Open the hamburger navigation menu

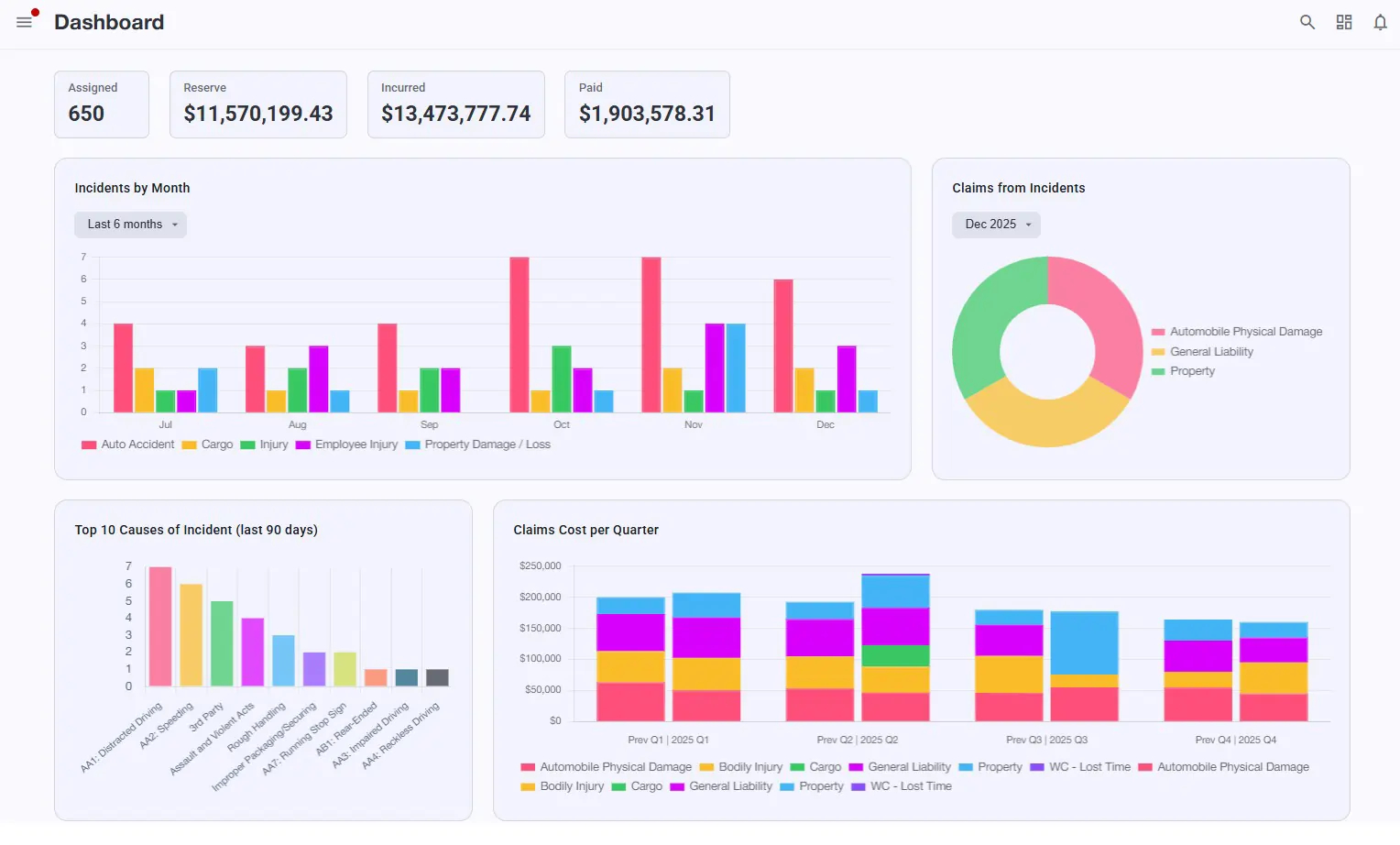[x=25, y=22]
